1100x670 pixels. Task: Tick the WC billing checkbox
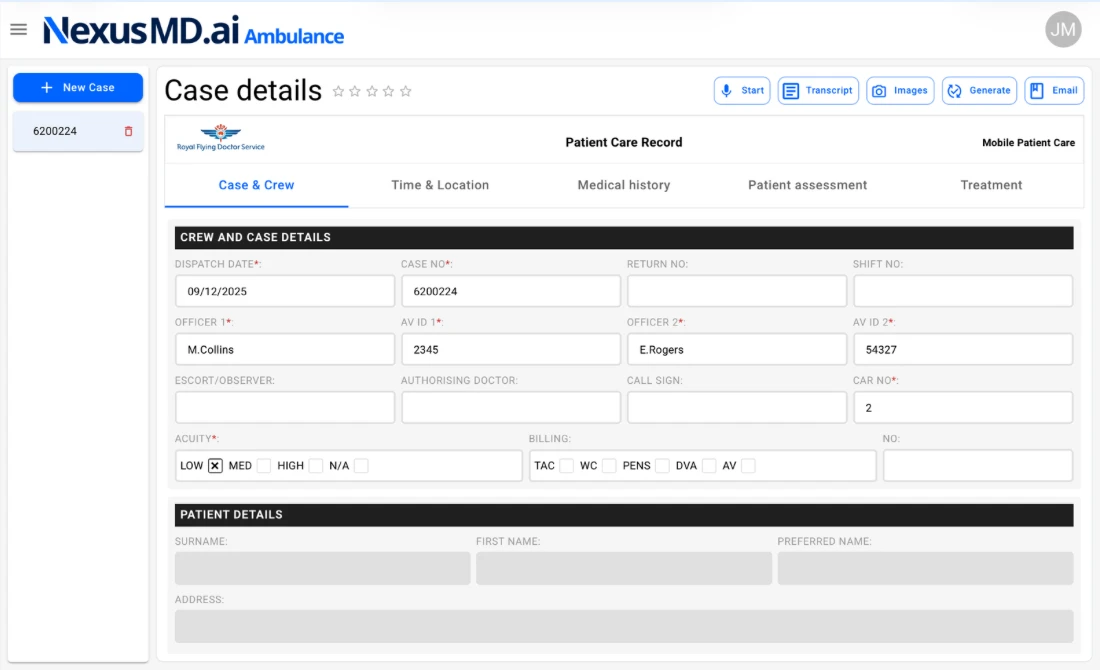tap(609, 466)
